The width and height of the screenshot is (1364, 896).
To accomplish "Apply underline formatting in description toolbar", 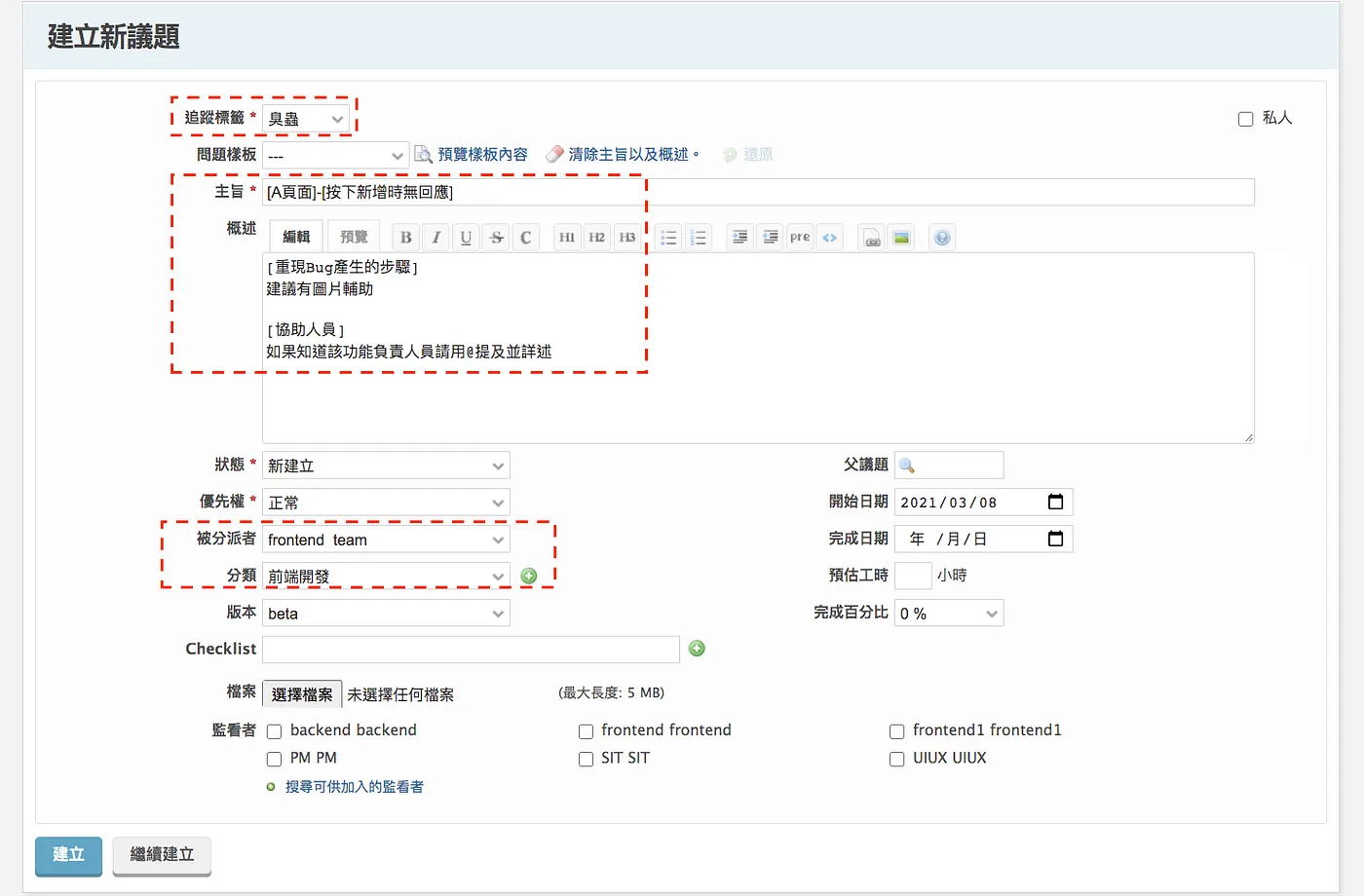I will [x=466, y=238].
